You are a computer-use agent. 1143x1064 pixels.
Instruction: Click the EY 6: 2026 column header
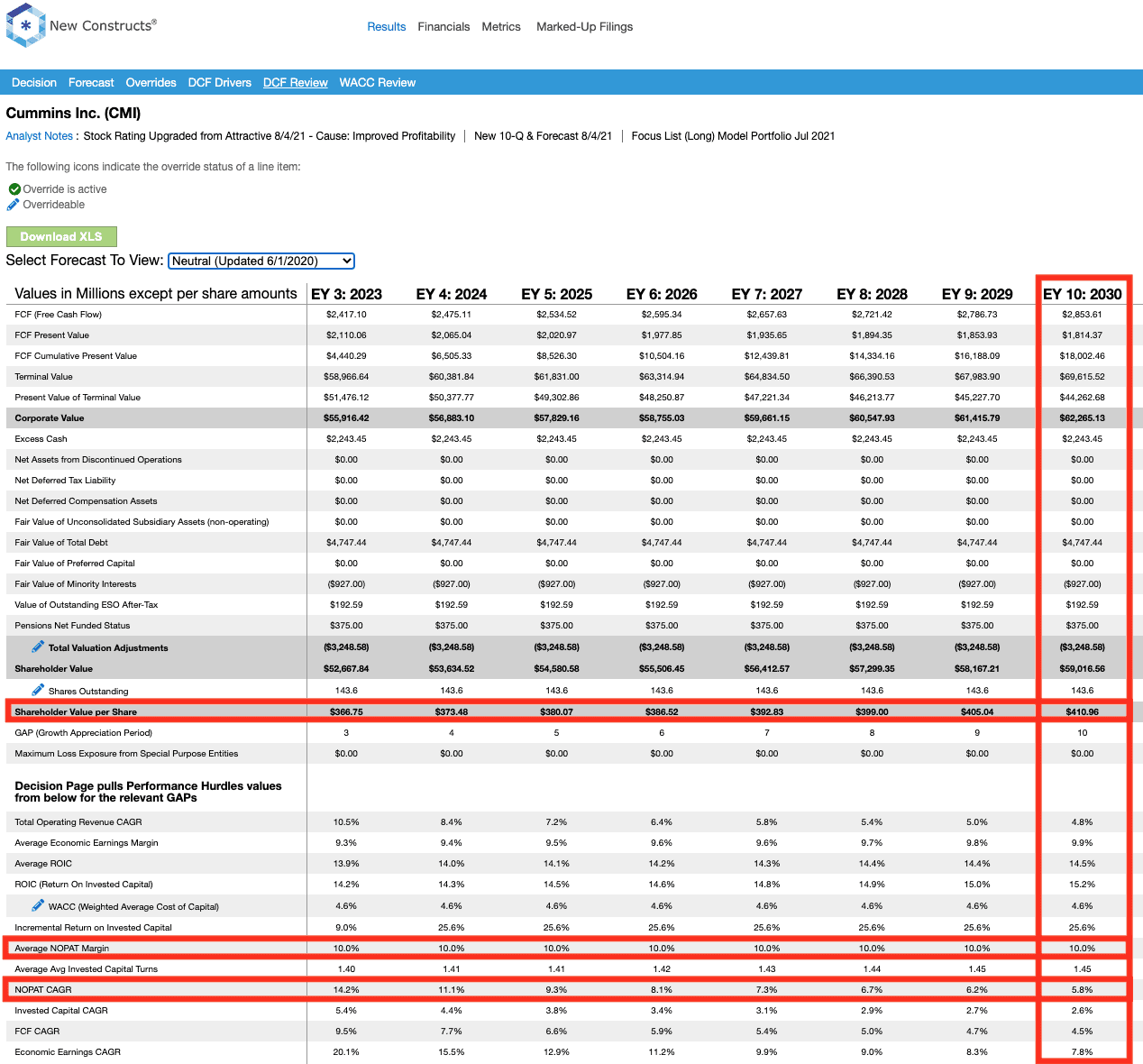(x=662, y=294)
